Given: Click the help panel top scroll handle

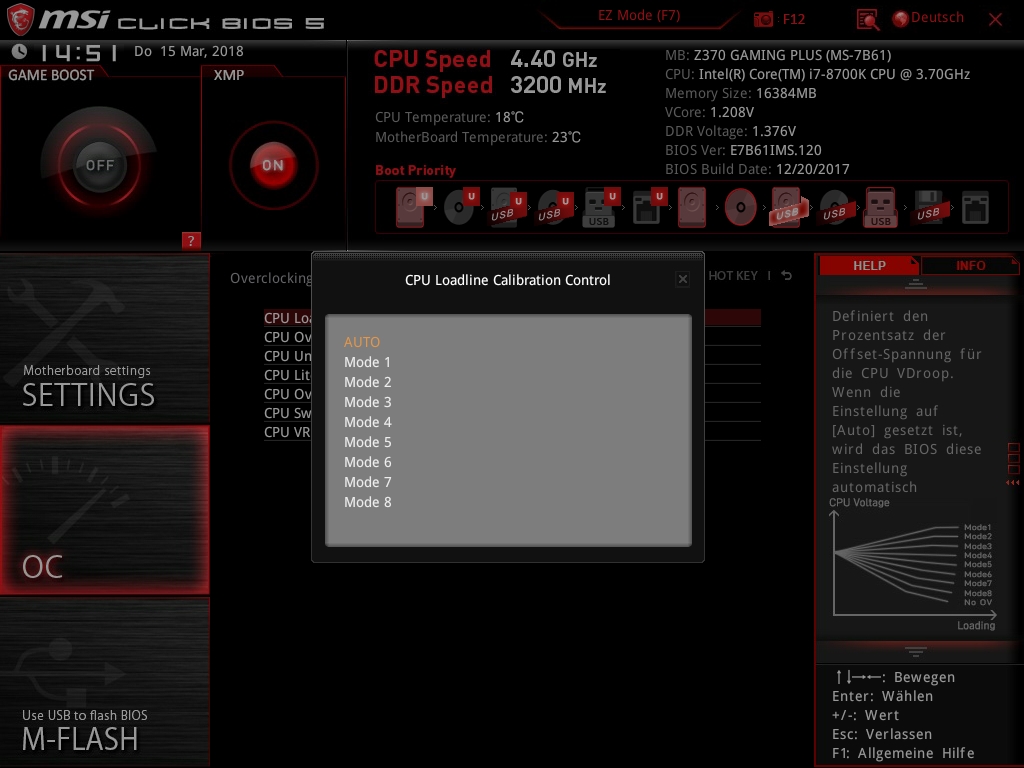Looking at the screenshot, I should (916, 284).
